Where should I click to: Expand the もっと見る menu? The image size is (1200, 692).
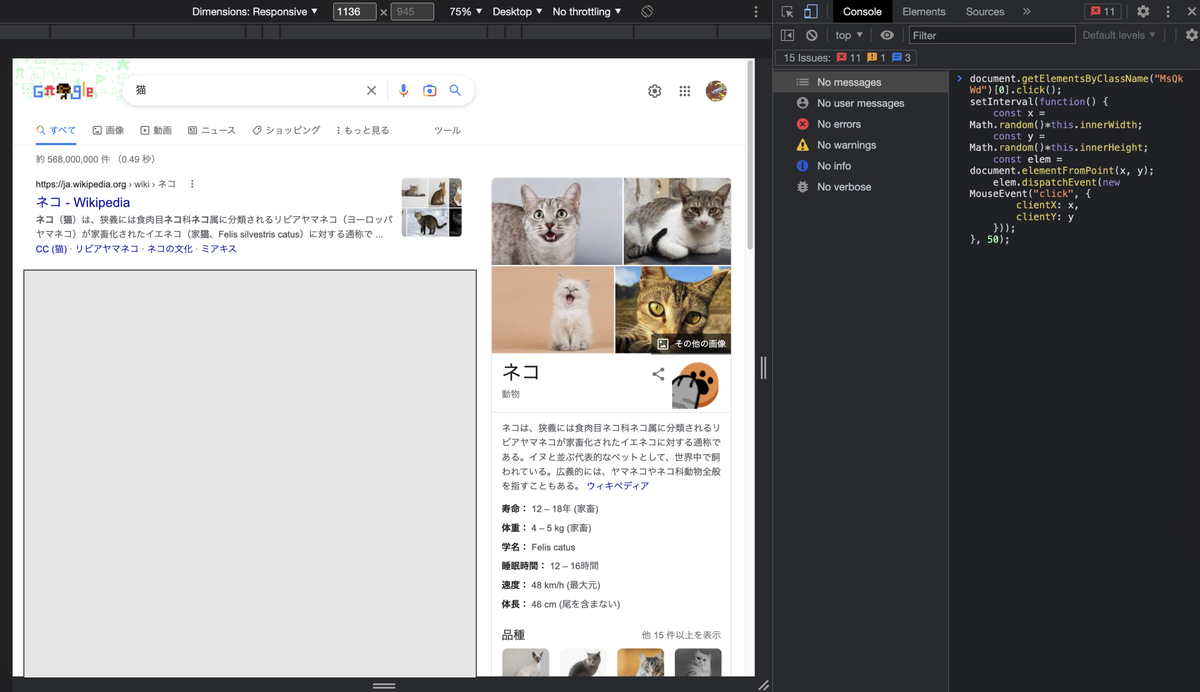[x=363, y=130]
